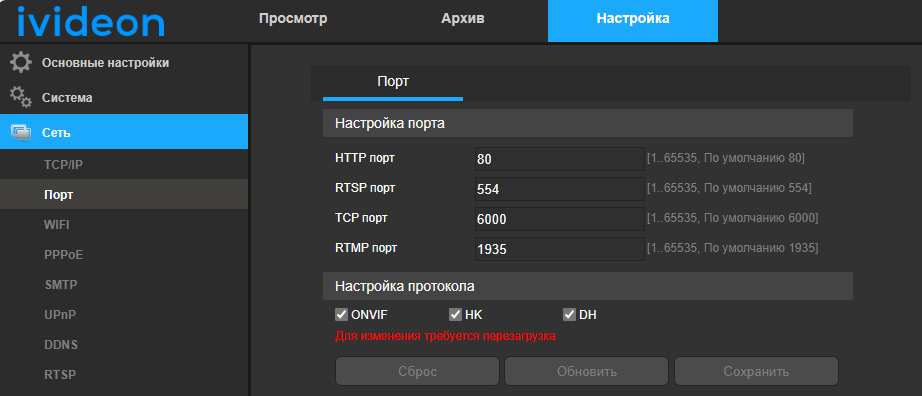Click the RTSP порт input field
The width and height of the screenshot is (922, 396).
point(560,189)
